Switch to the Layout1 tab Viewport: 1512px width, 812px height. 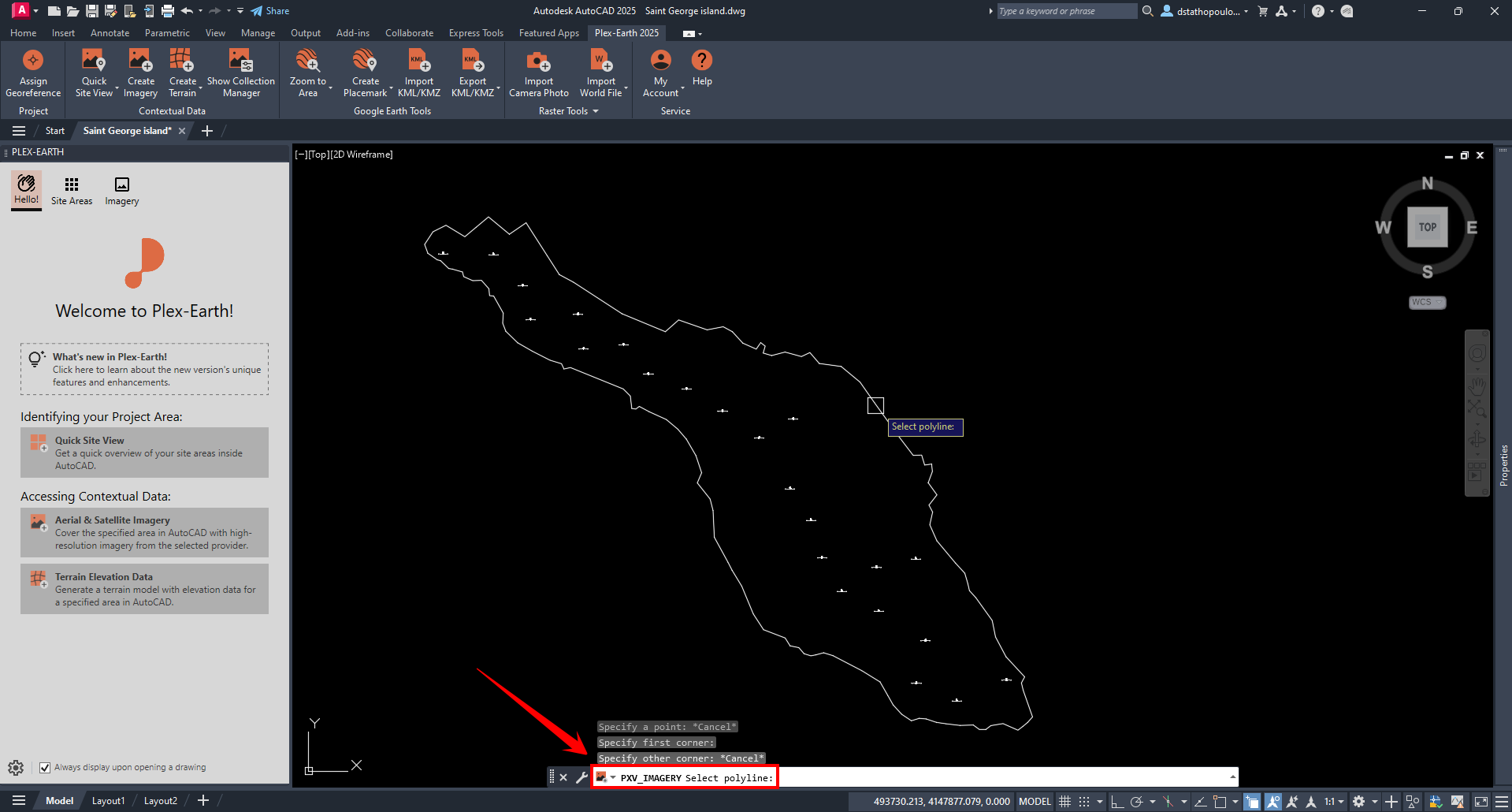click(x=108, y=801)
